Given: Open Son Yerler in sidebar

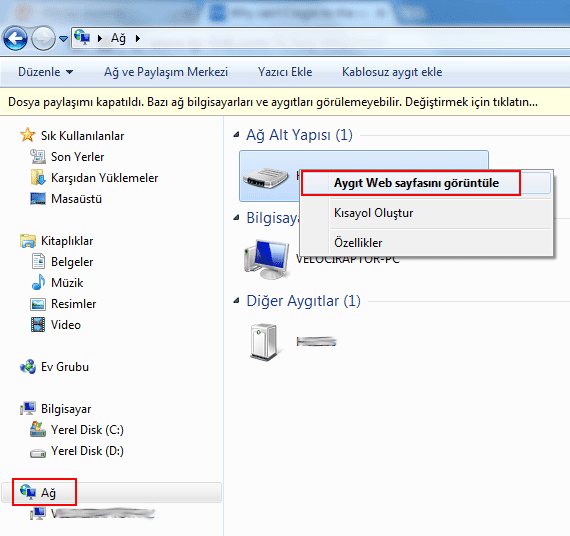Looking at the screenshot, I should (77, 157).
